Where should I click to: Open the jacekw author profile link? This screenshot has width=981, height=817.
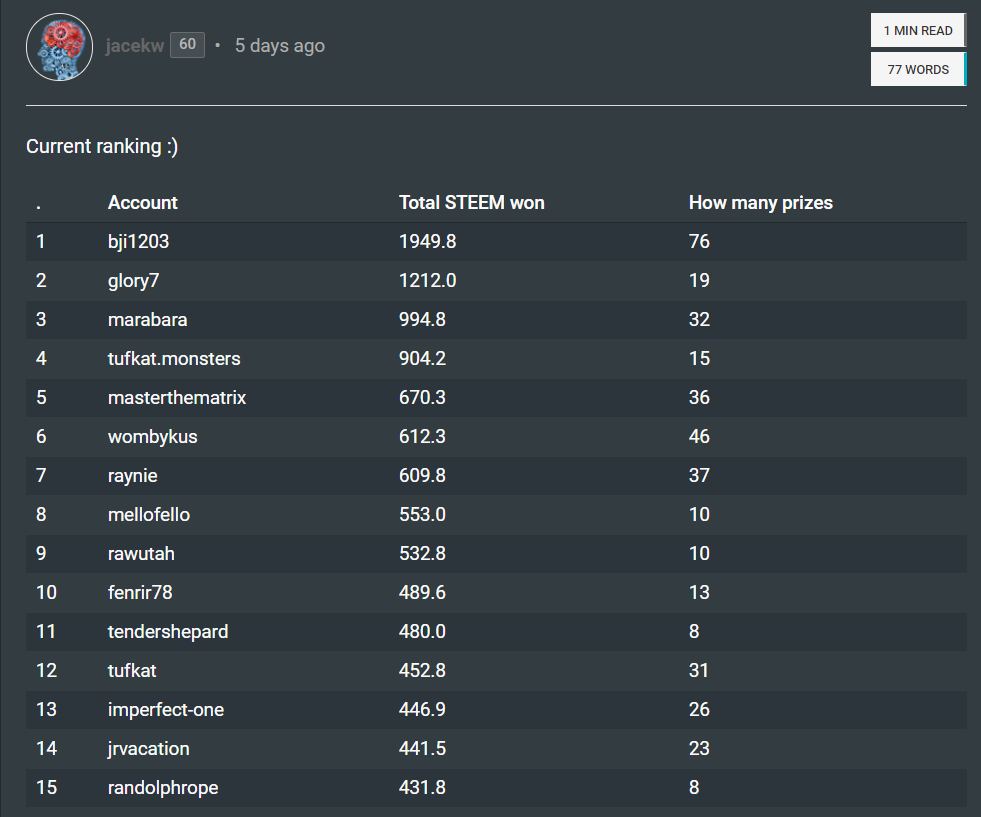pyautogui.click(x=135, y=46)
